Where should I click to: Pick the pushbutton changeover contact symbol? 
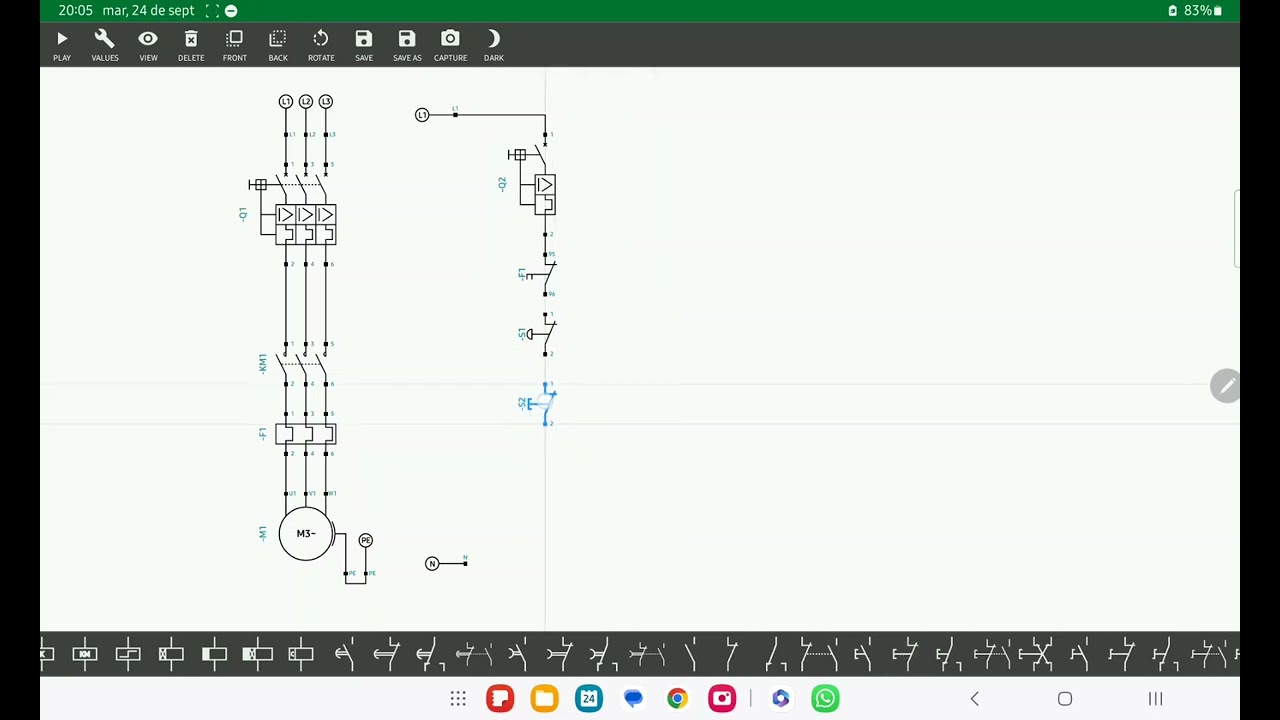tap(948, 655)
